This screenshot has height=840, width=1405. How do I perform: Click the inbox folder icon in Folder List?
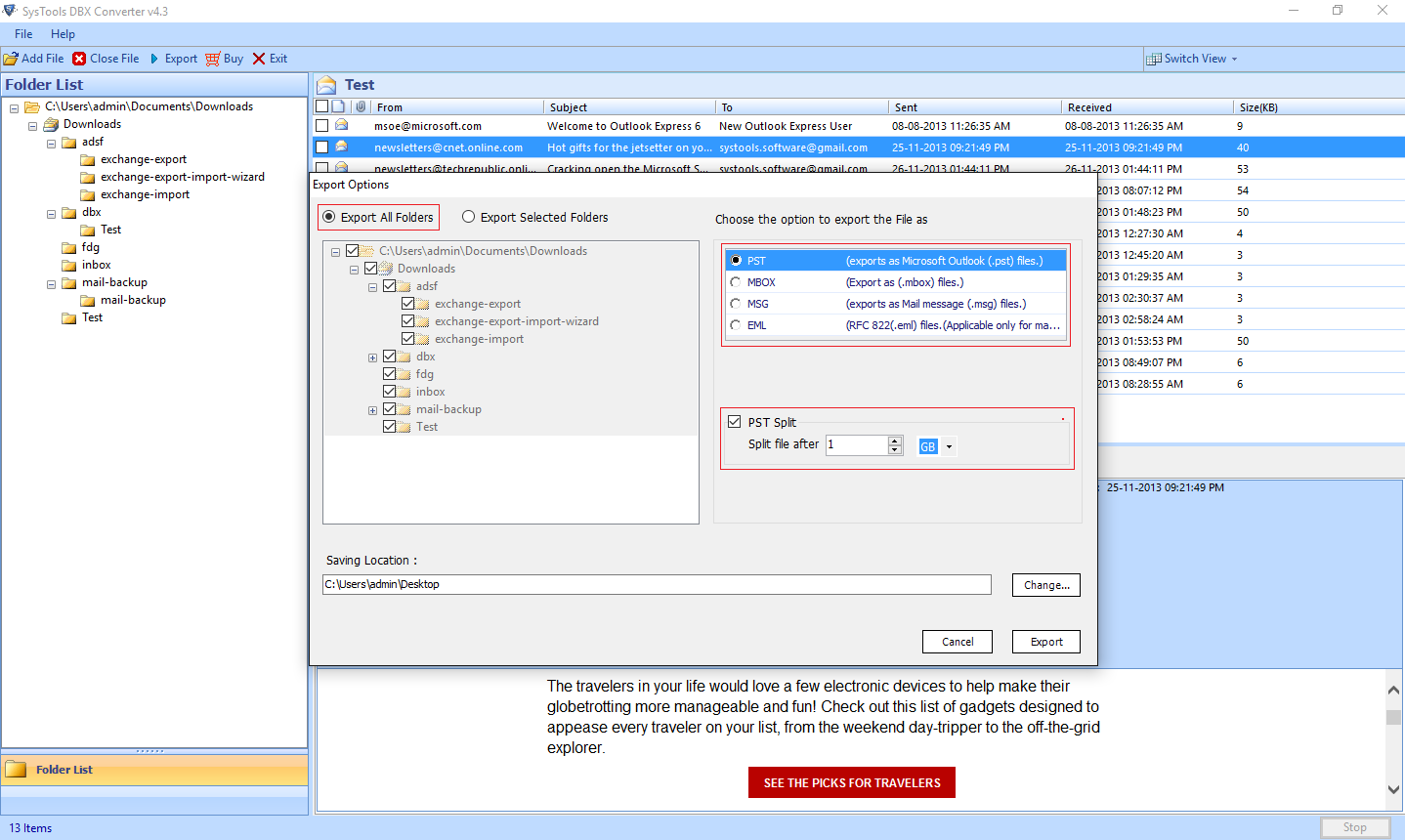69,265
